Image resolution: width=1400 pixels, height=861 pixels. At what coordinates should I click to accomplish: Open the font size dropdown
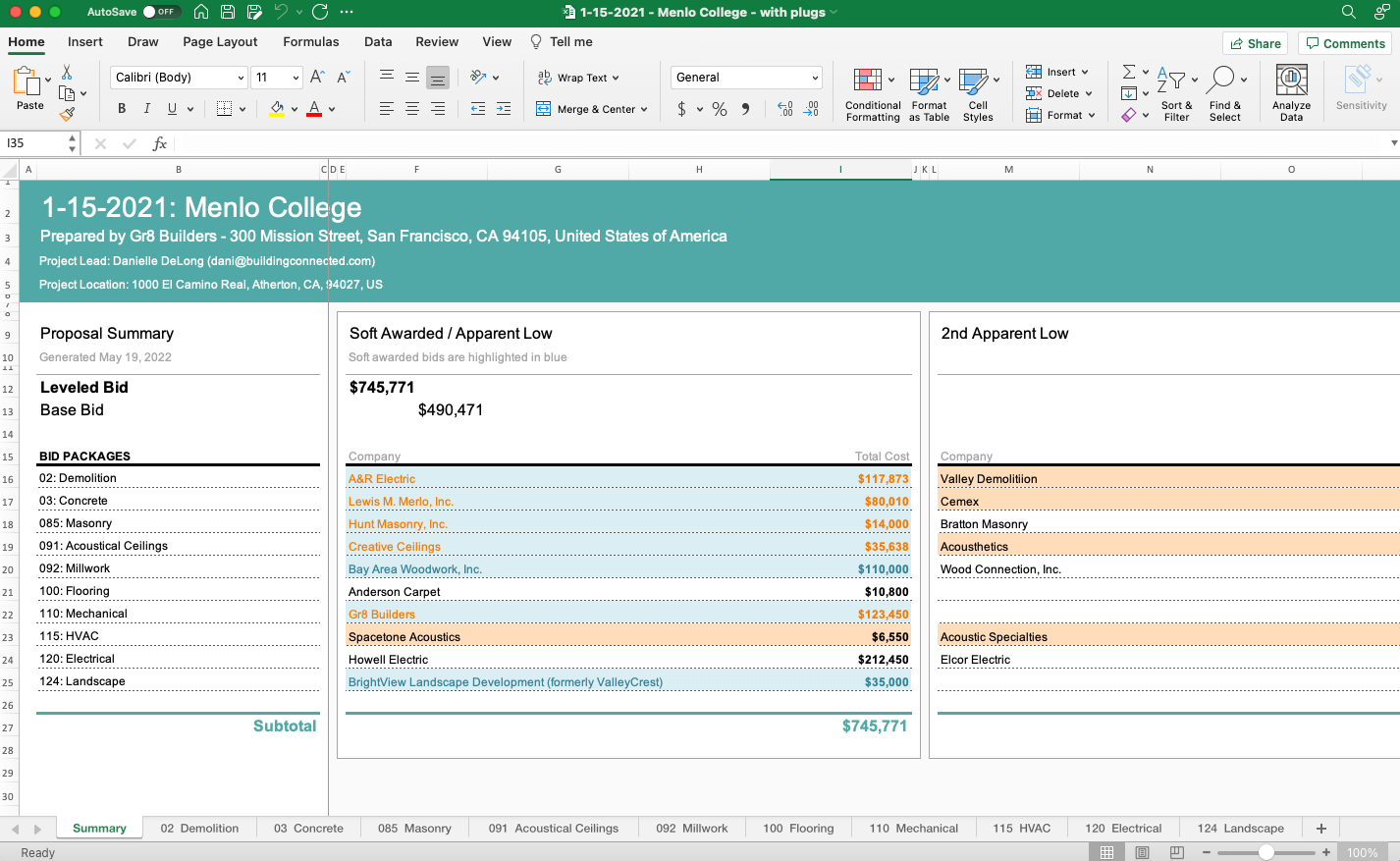296,78
